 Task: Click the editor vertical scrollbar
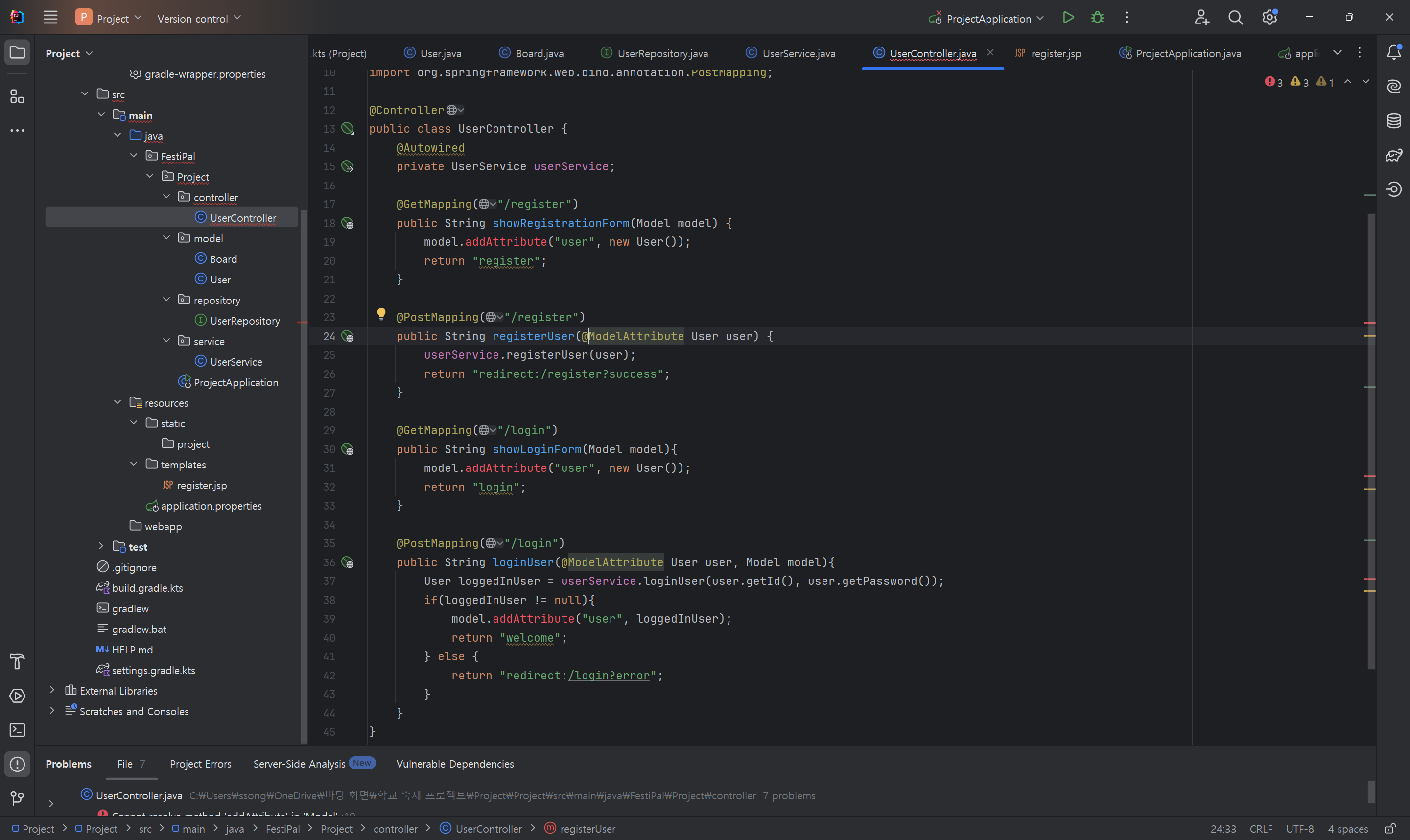pos(1371,442)
